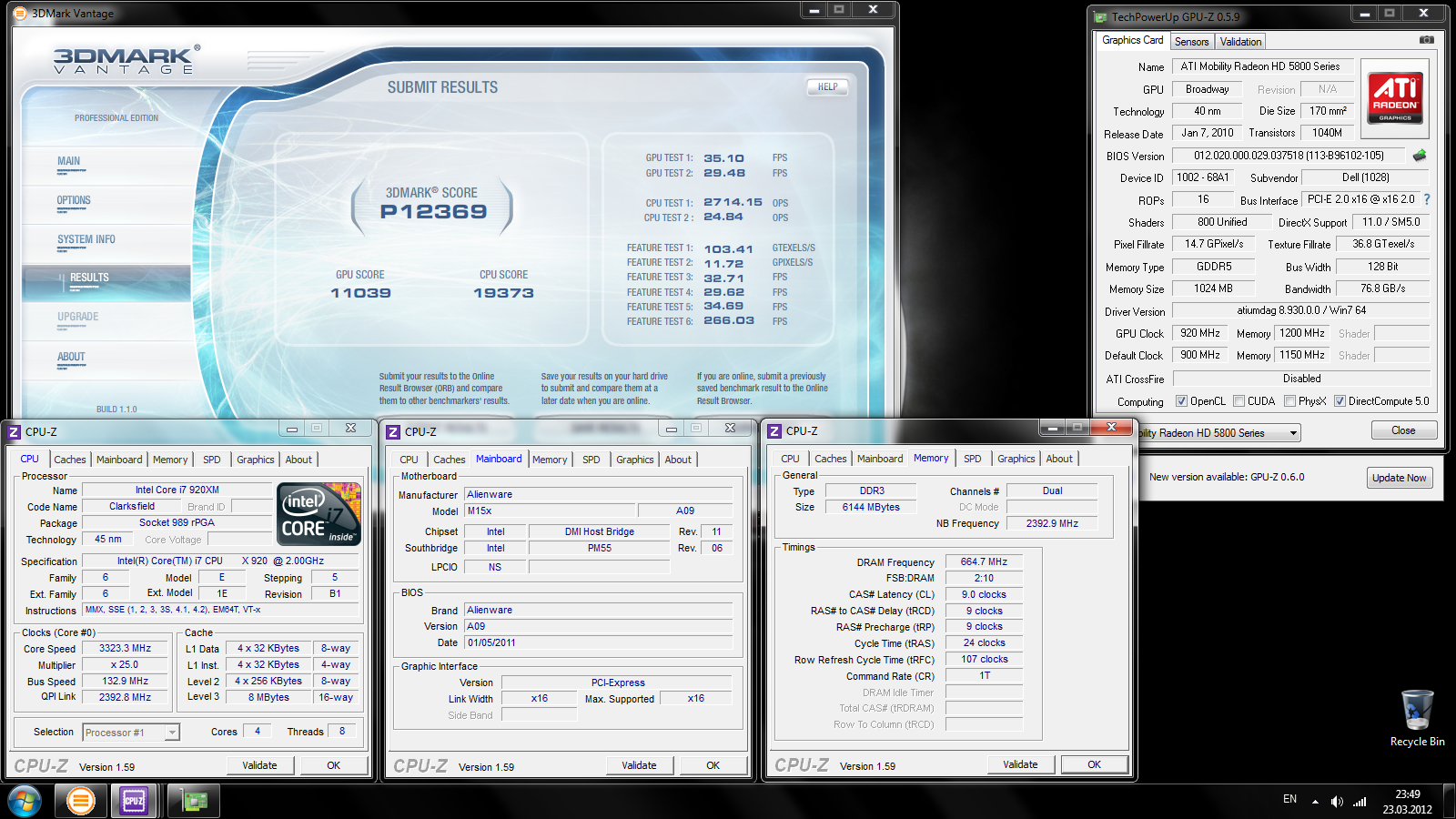This screenshot has height=819, width=1456.
Task: Toggle the DirectCompute 5.0 checkbox
Action: coord(1340,401)
